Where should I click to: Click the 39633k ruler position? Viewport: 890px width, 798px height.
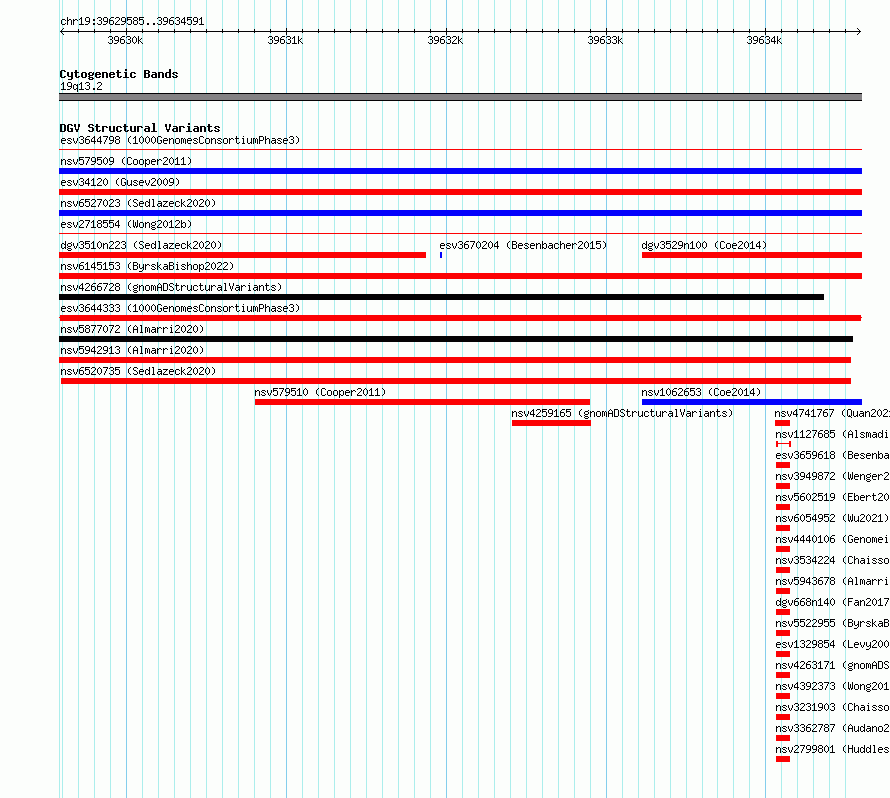click(605, 40)
